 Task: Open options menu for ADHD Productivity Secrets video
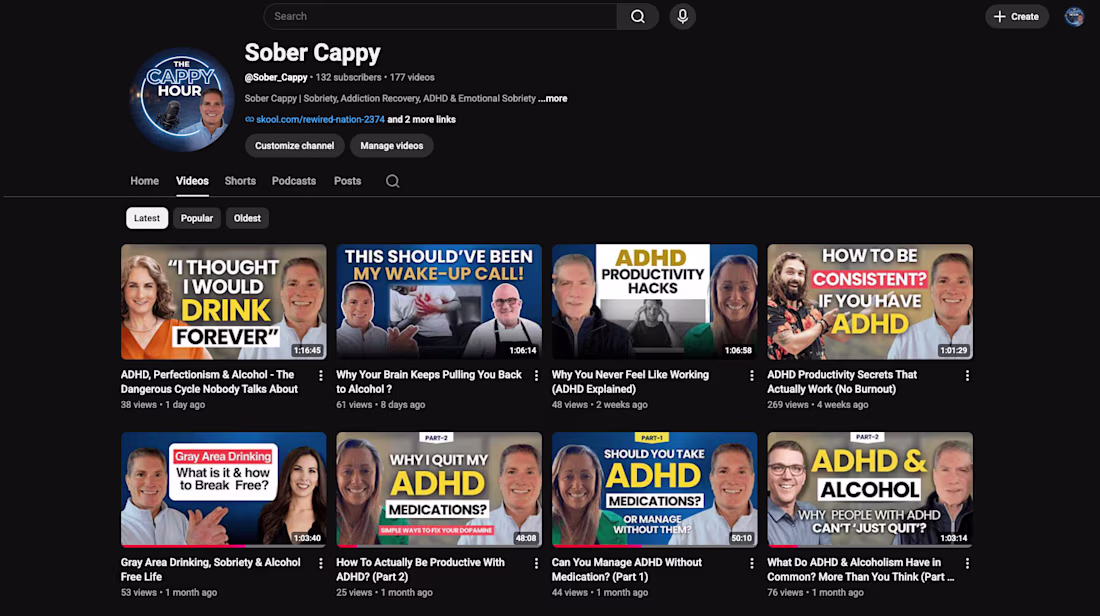(x=967, y=376)
